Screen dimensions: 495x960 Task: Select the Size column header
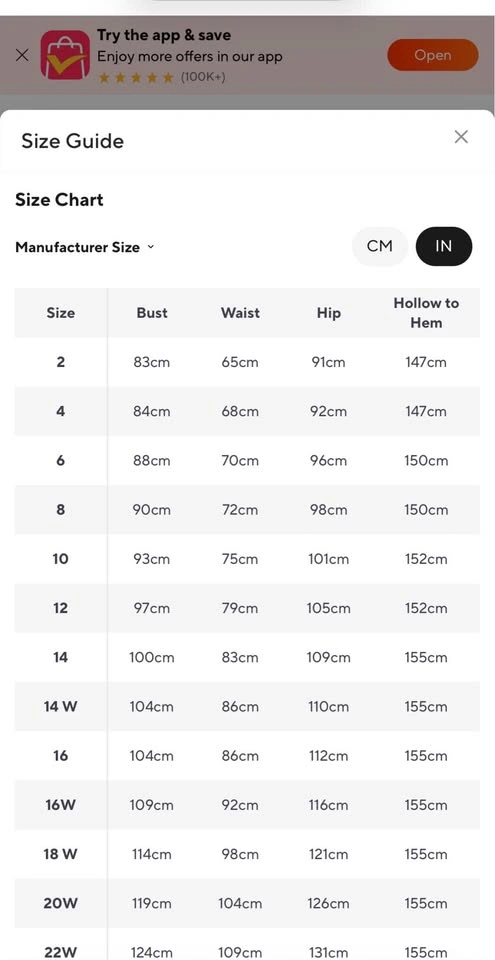(x=61, y=313)
